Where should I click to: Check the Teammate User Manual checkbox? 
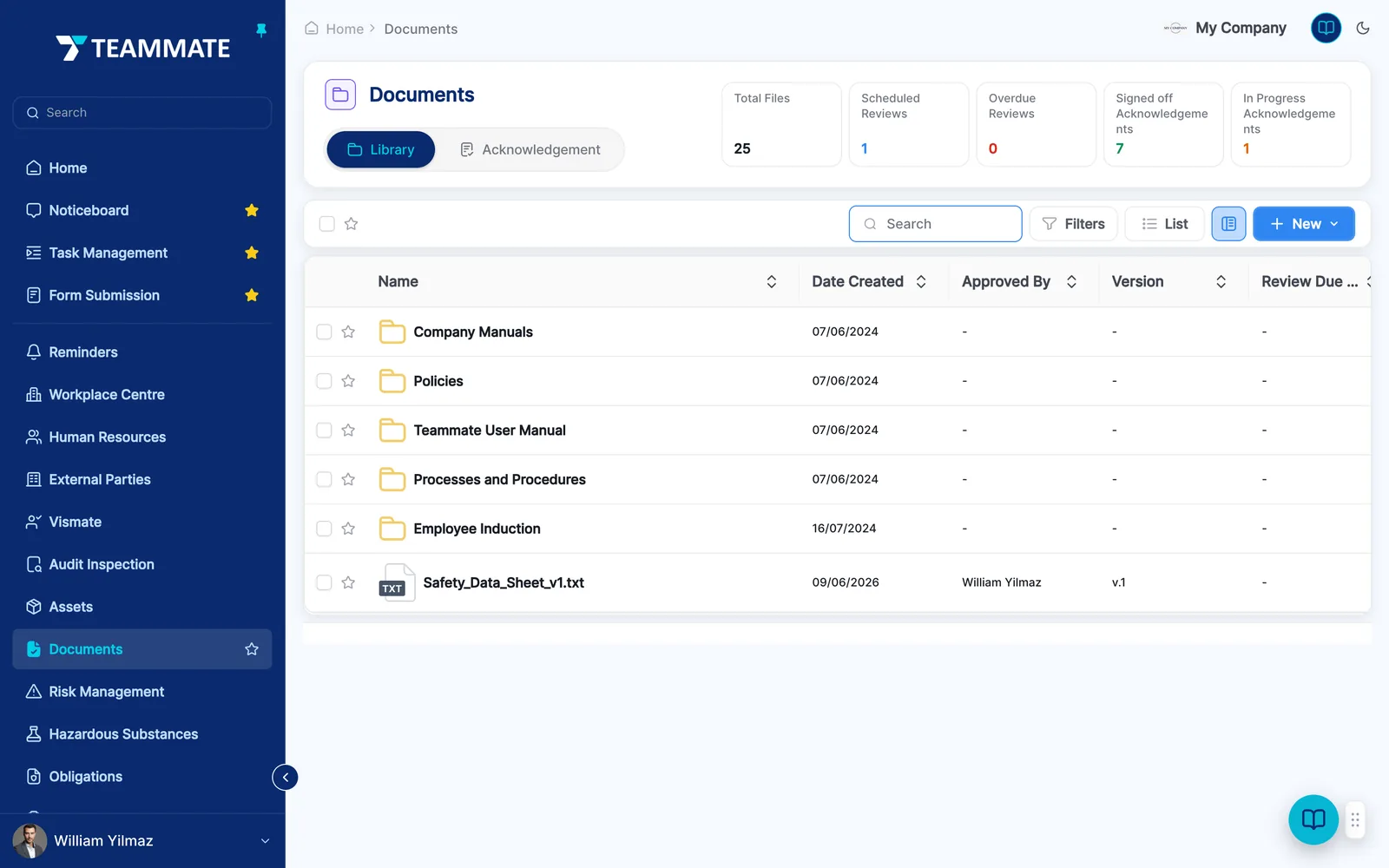[x=324, y=430]
